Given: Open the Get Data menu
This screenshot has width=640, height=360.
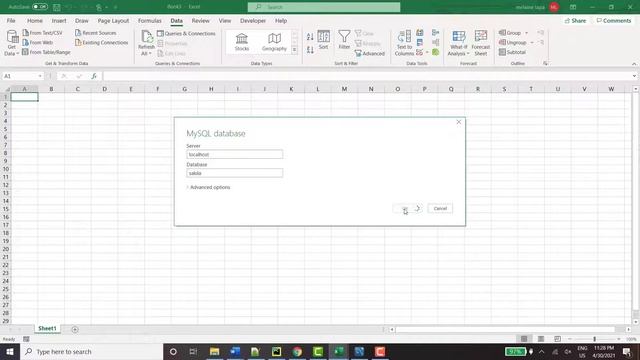Looking at the screenshot, I should click(x=11, y=43).
